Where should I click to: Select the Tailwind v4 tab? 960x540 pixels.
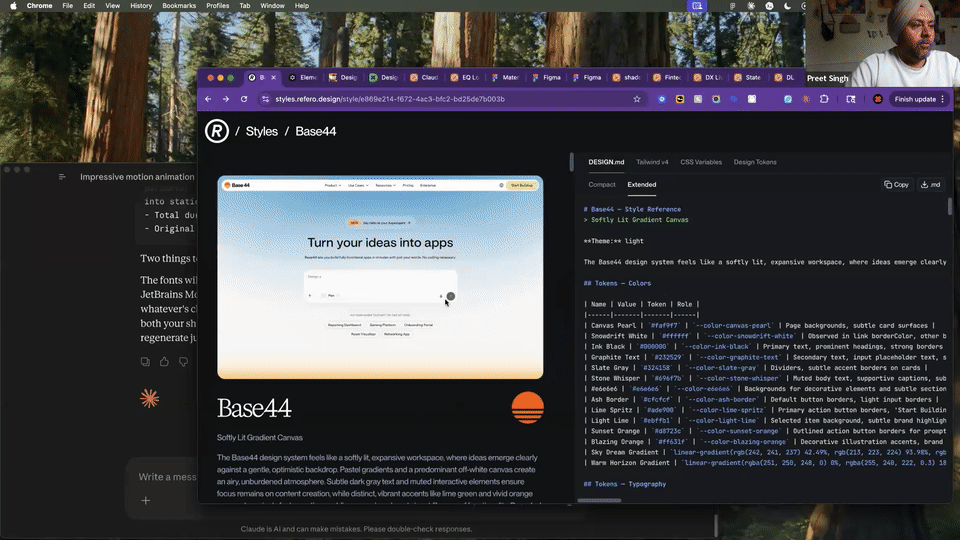652,162
